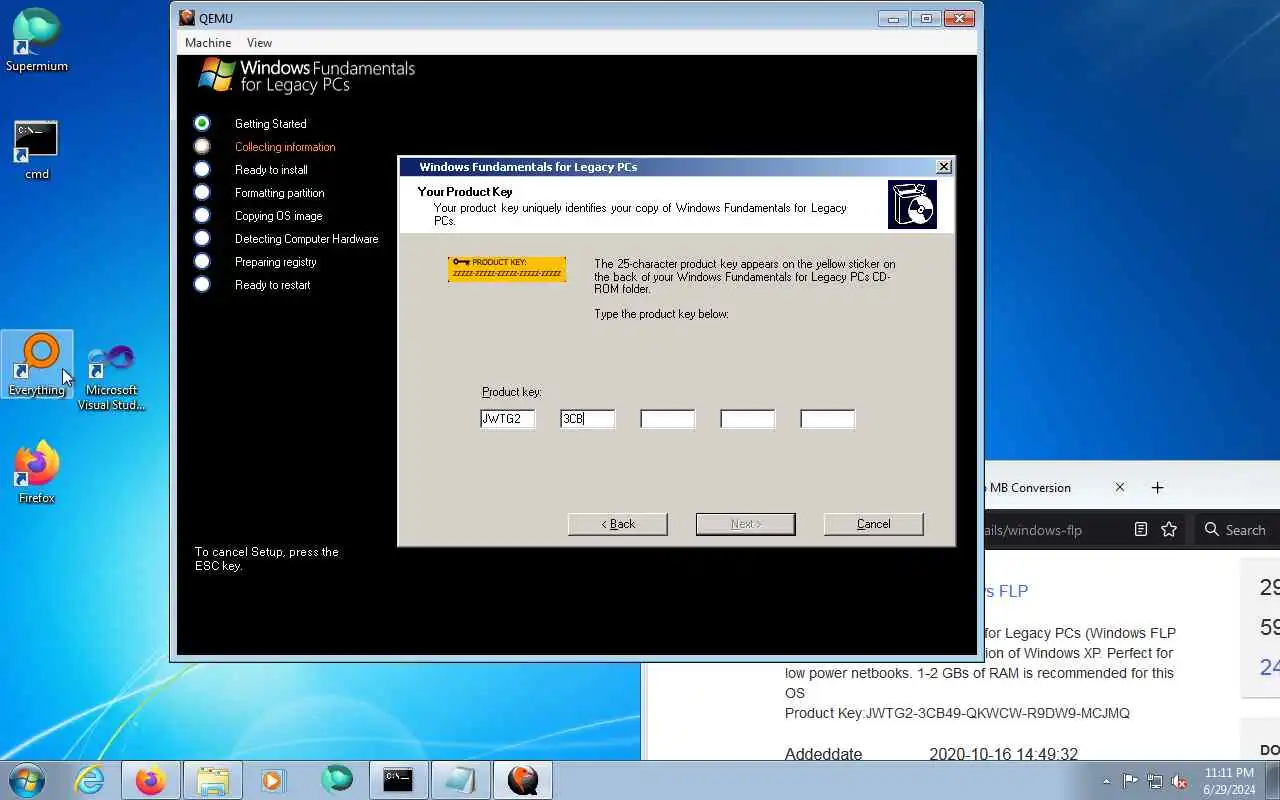Click the Windows Fundamentals for Legacy PCs logo
1280x800 pixels.
coord(306,77)
